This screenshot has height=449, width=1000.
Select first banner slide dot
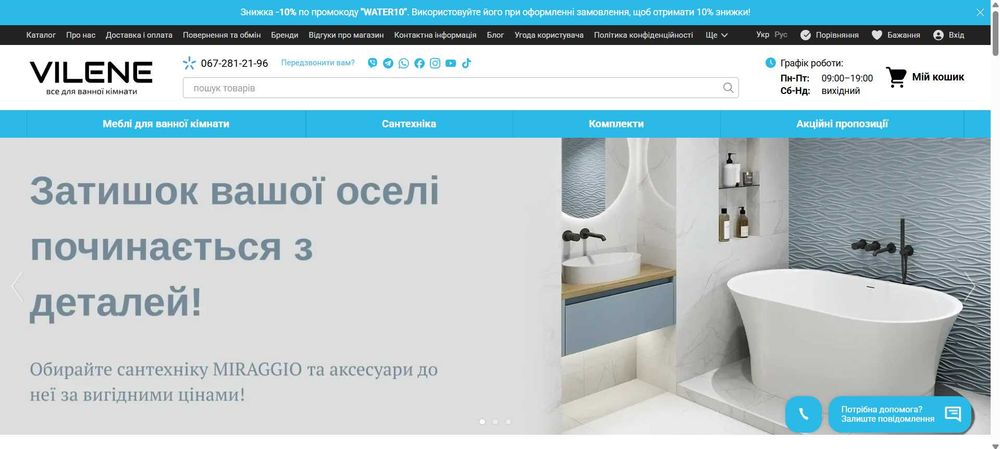pyautogui.click(x=482, y=422)
